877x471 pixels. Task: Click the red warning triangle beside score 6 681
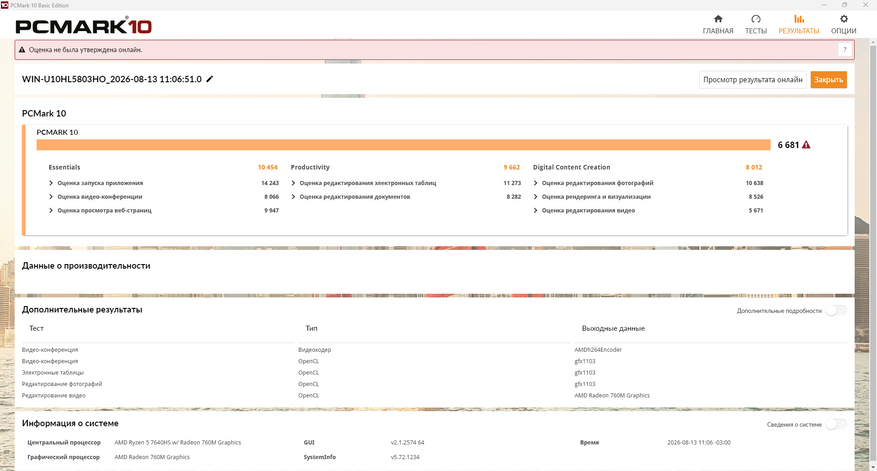click(x=806, y=145)
